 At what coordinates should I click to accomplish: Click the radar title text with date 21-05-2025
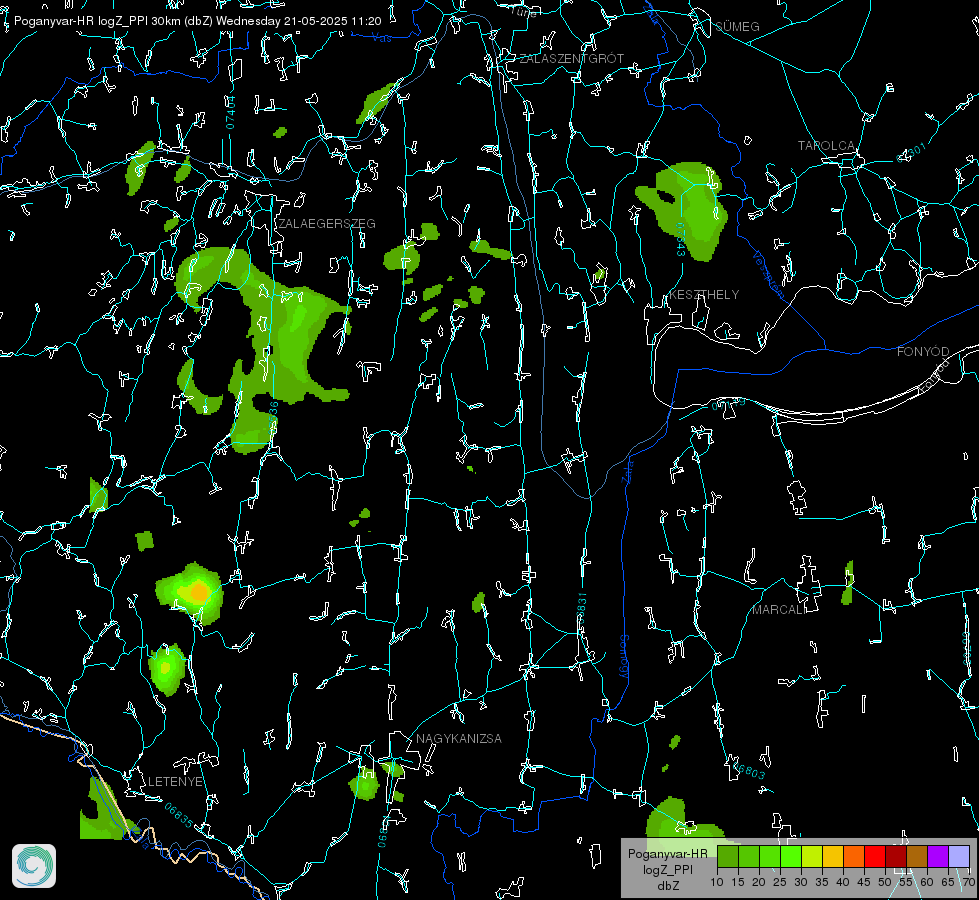[197, 21]
